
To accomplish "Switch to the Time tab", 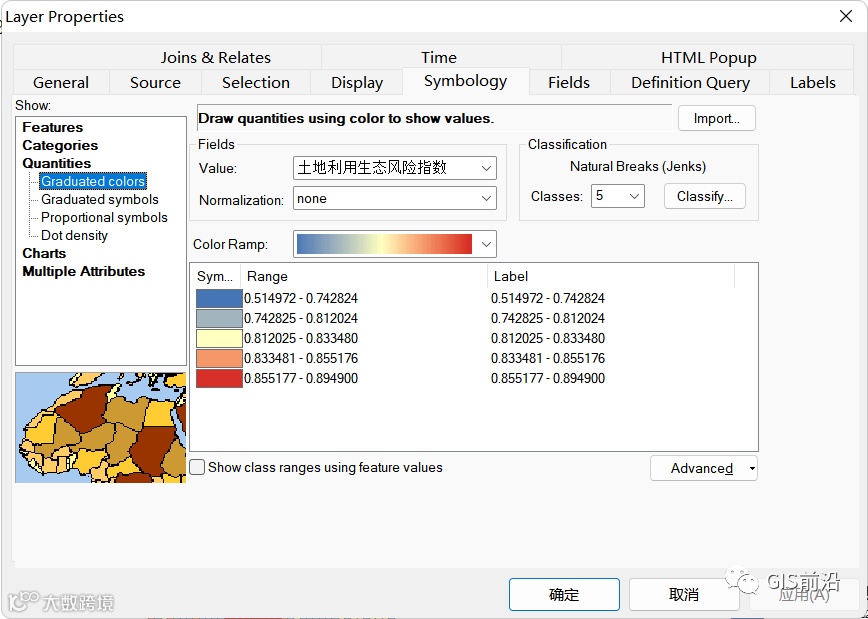I will coord(439,58).
